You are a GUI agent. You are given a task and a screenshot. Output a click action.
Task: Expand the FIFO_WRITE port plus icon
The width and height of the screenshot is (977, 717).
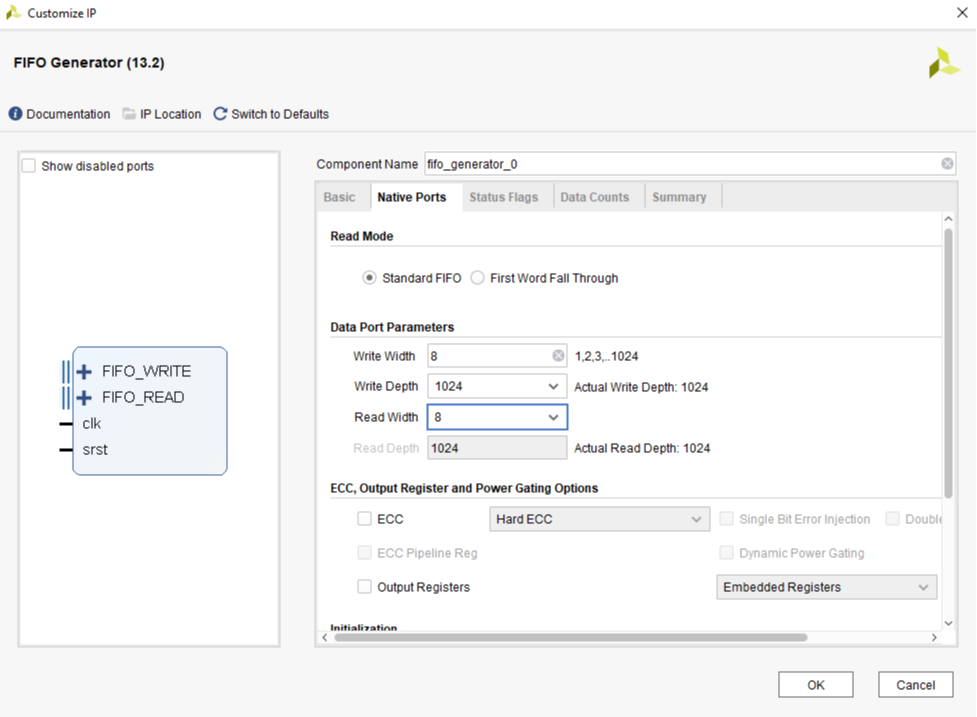click(84, 371)
